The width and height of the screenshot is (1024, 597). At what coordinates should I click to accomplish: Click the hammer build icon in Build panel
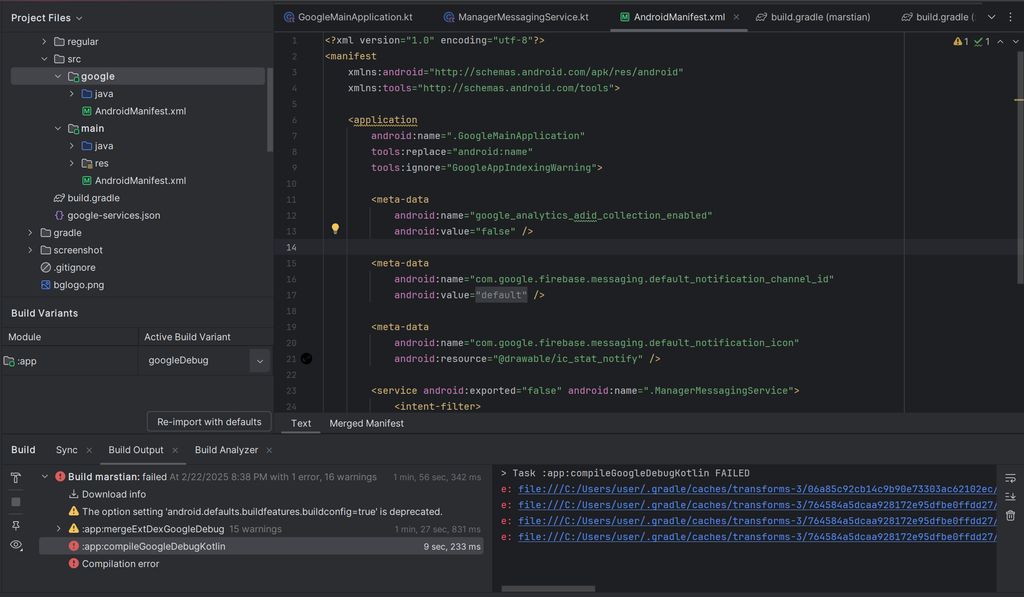[16, 478]
